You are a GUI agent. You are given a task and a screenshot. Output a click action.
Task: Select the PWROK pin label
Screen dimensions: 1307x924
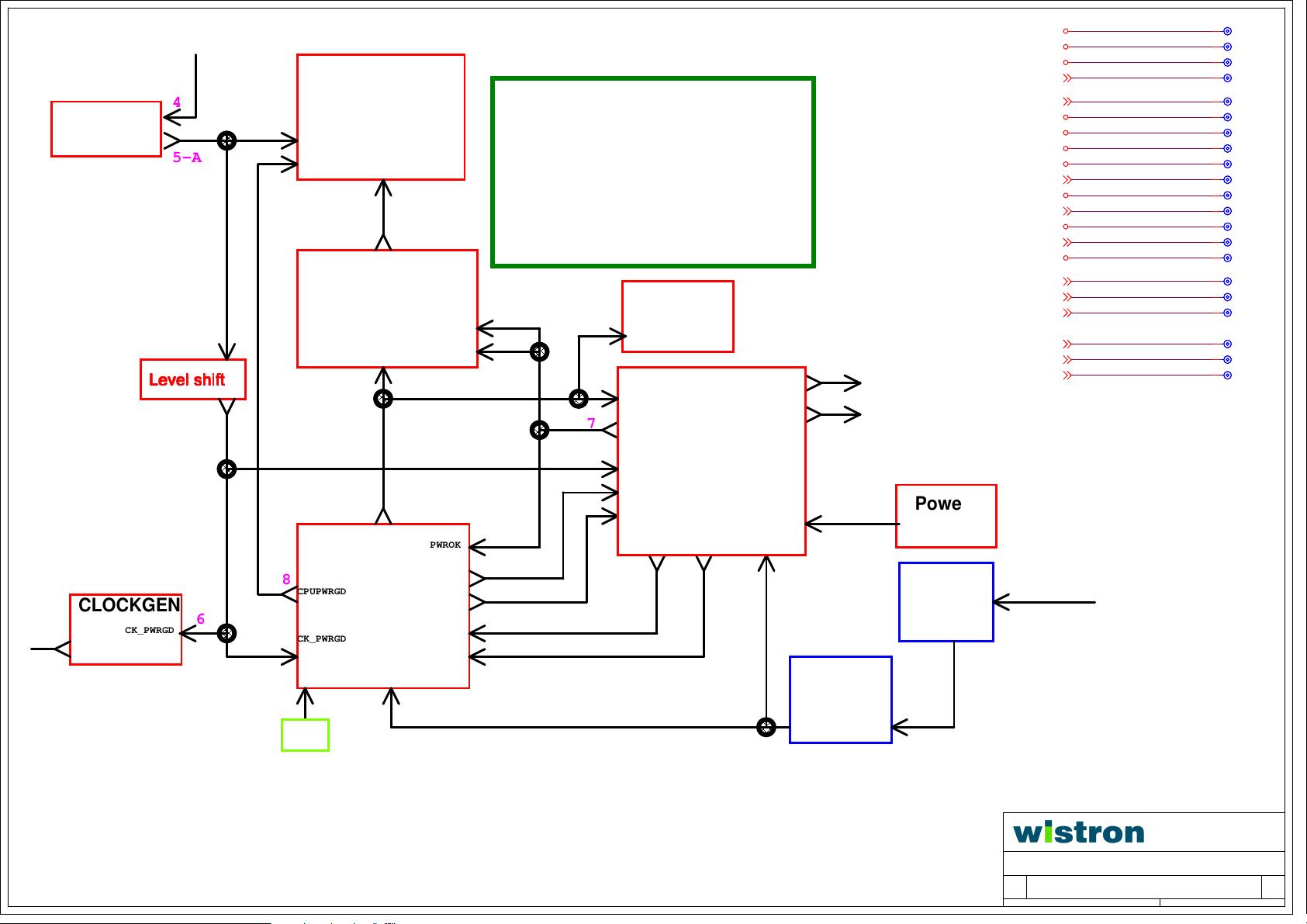coord(445,545)
